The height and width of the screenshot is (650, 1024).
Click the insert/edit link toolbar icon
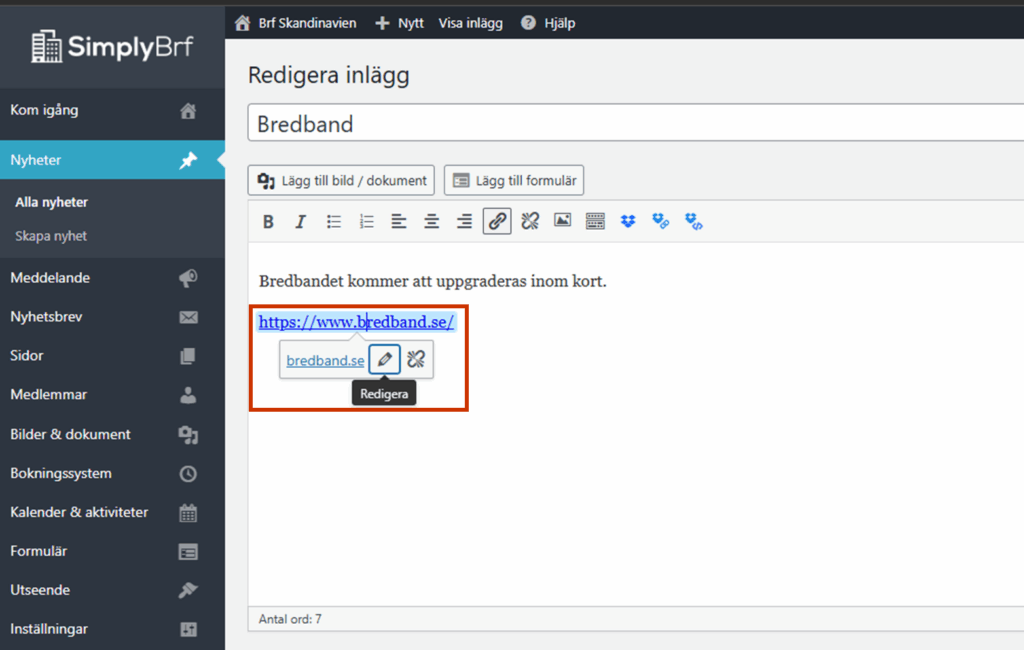coord(497,221)
